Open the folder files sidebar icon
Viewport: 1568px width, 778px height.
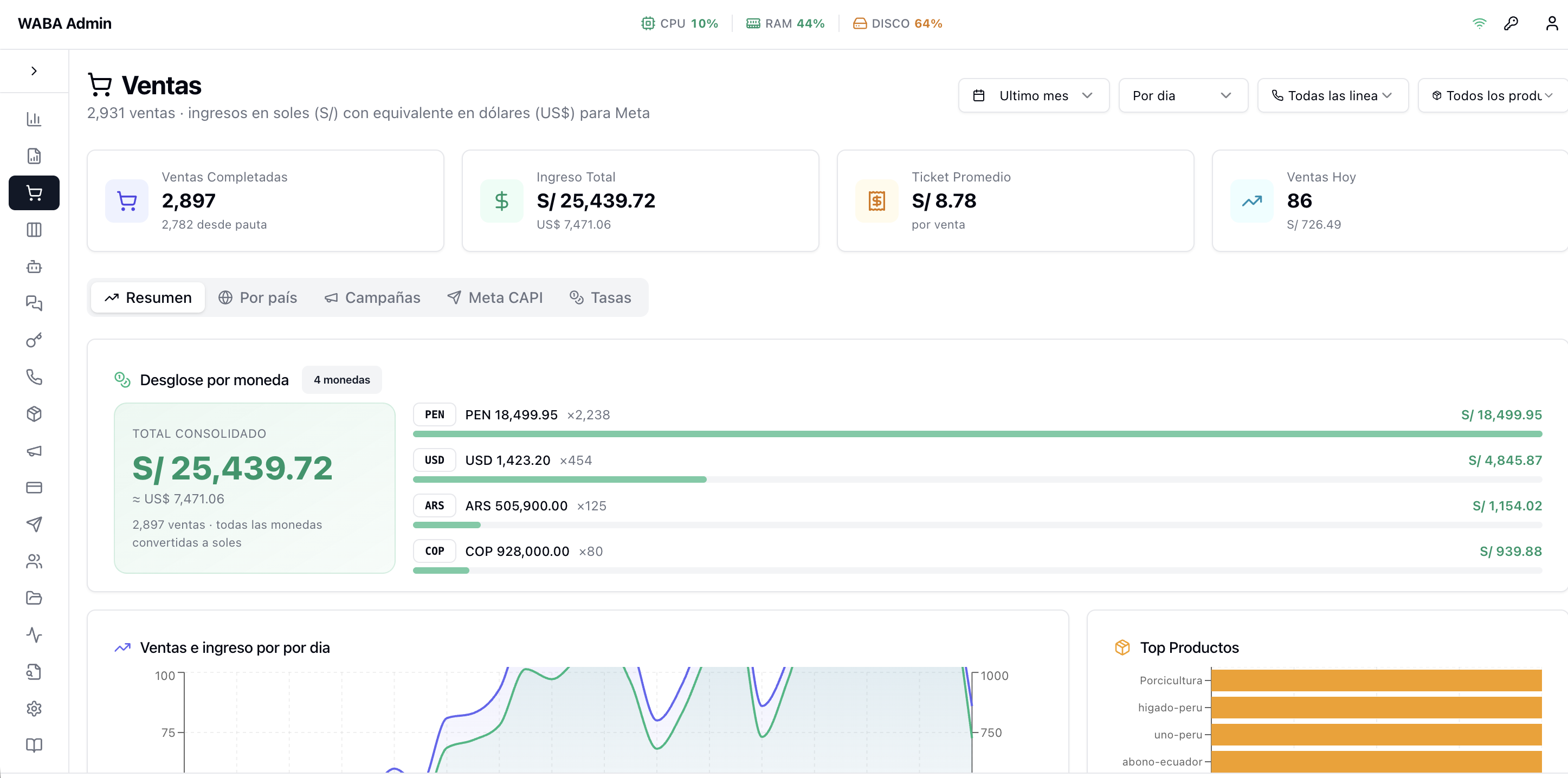(x=34, y=598)
